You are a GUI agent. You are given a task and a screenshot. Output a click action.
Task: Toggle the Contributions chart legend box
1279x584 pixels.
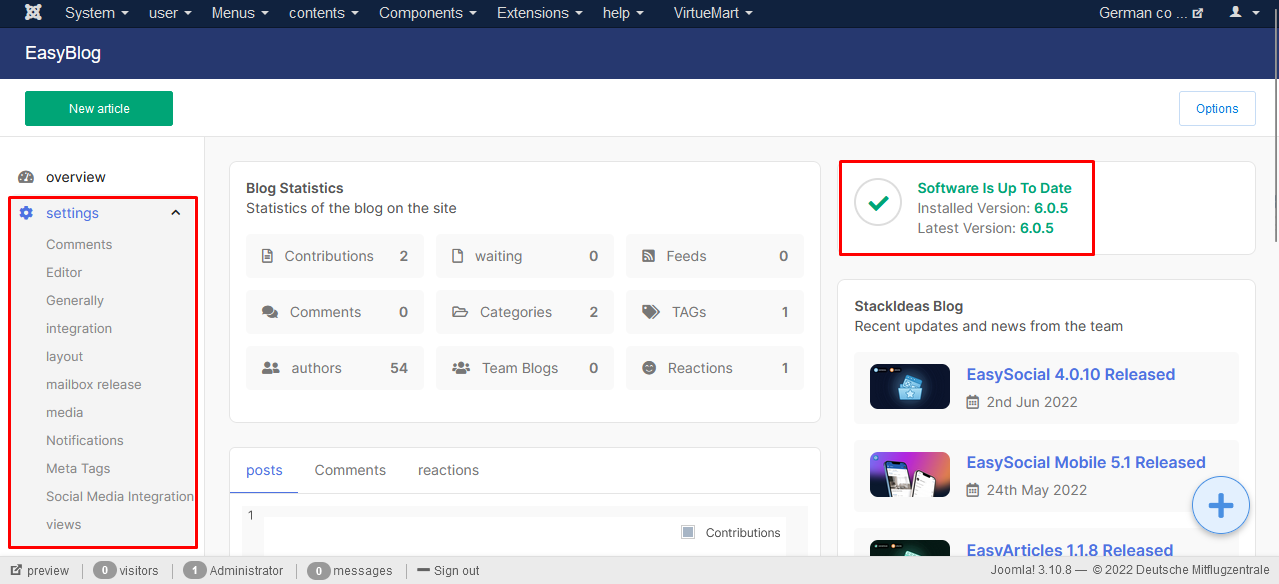[x=688, y=532]
